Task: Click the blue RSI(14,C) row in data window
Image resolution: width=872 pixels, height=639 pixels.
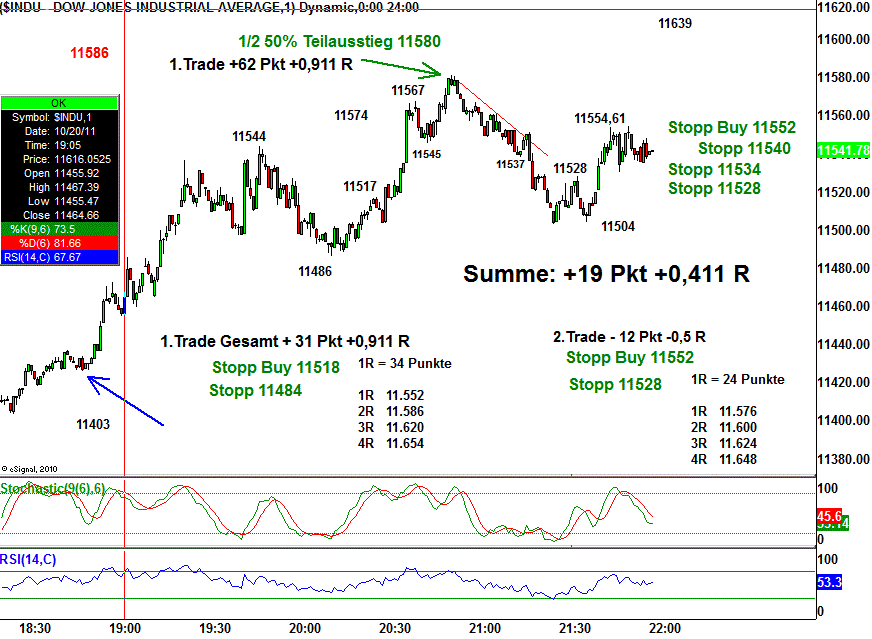Action: (x=59, y=257)
